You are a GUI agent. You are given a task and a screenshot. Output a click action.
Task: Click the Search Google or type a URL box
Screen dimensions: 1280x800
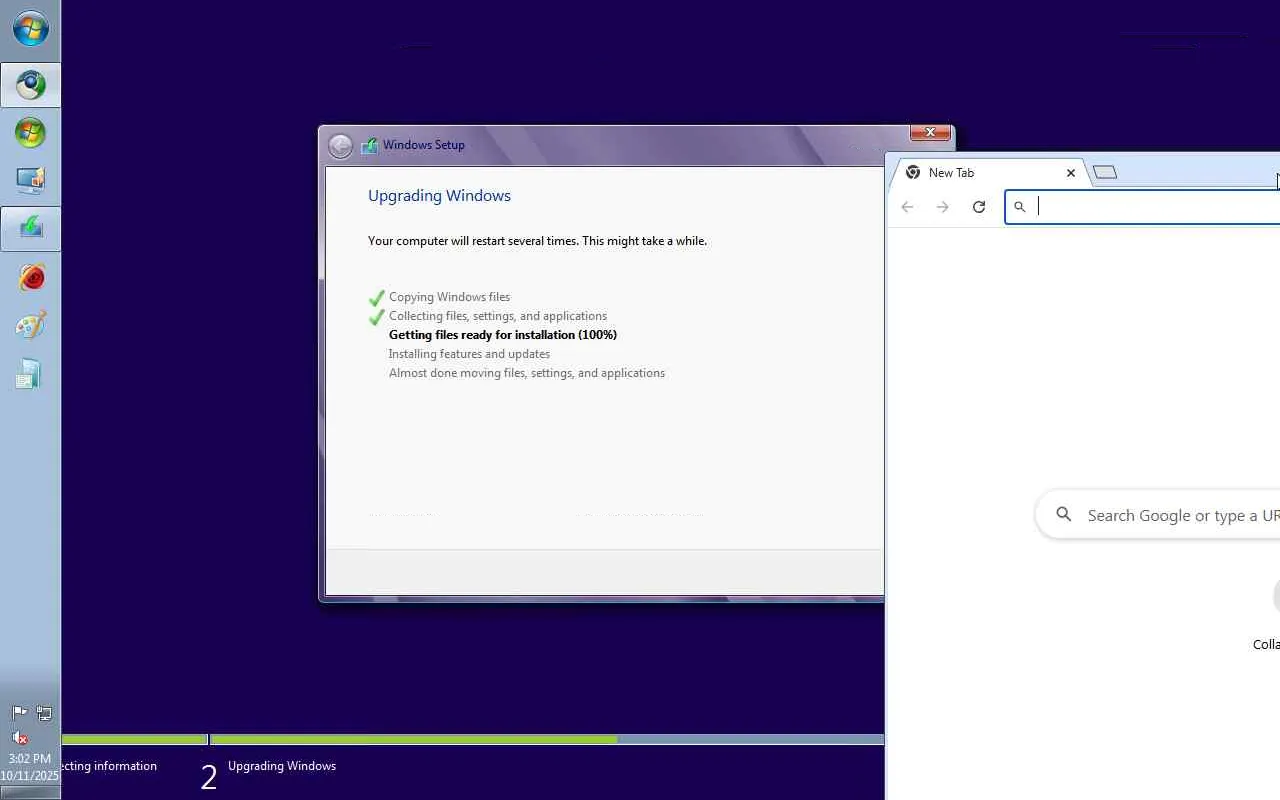1158,515
